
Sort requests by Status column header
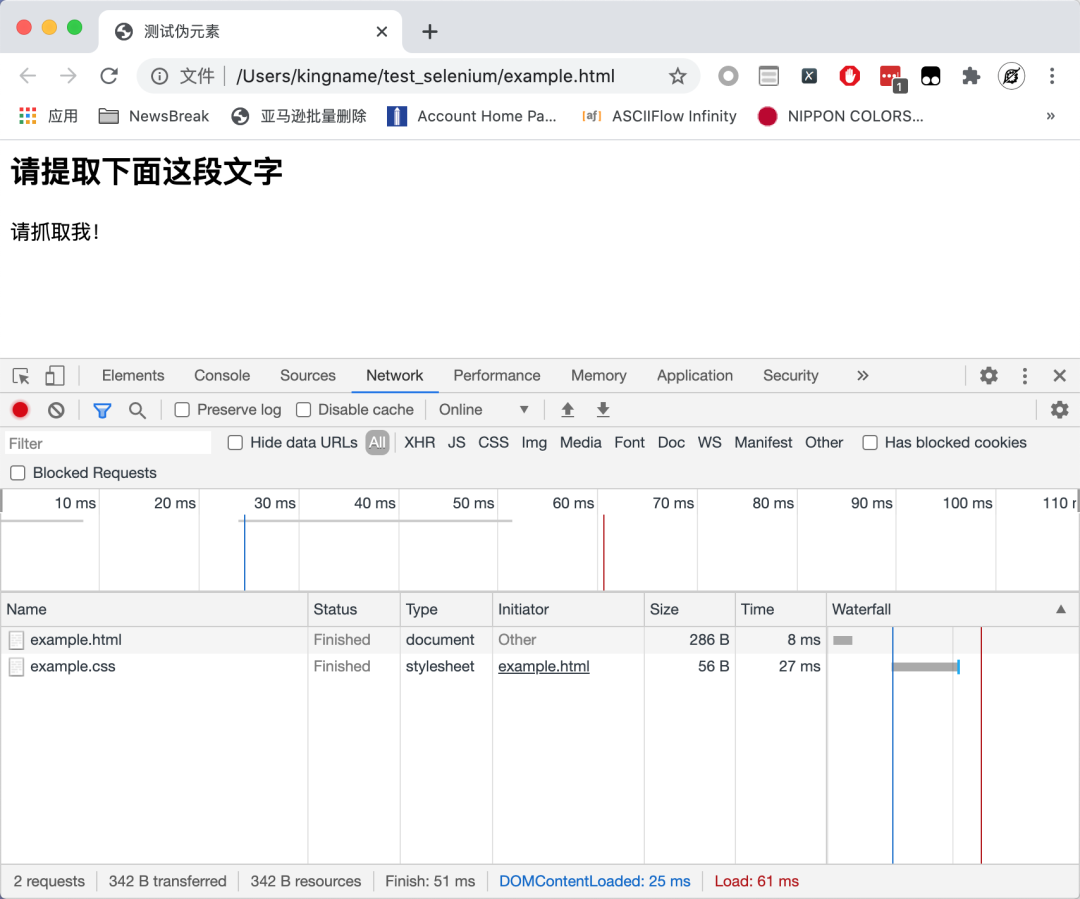(354, 609)
